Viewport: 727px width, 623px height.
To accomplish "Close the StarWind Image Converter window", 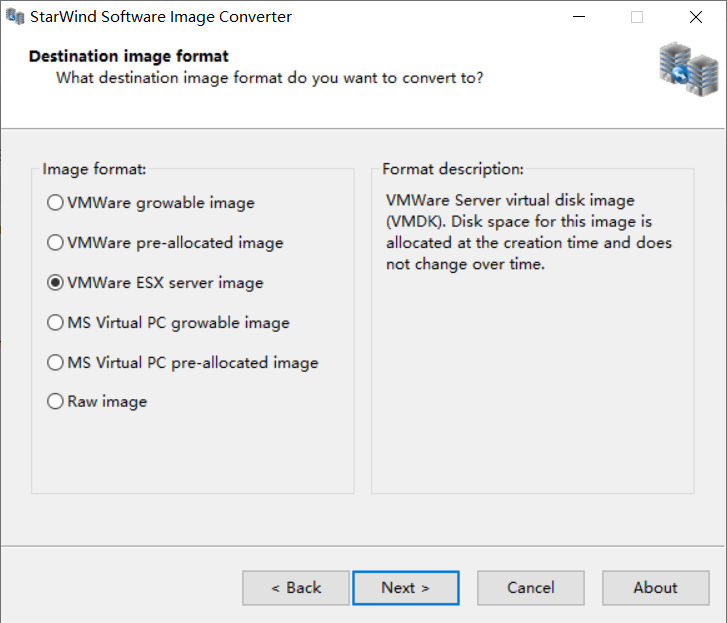I will click(695, 17).
